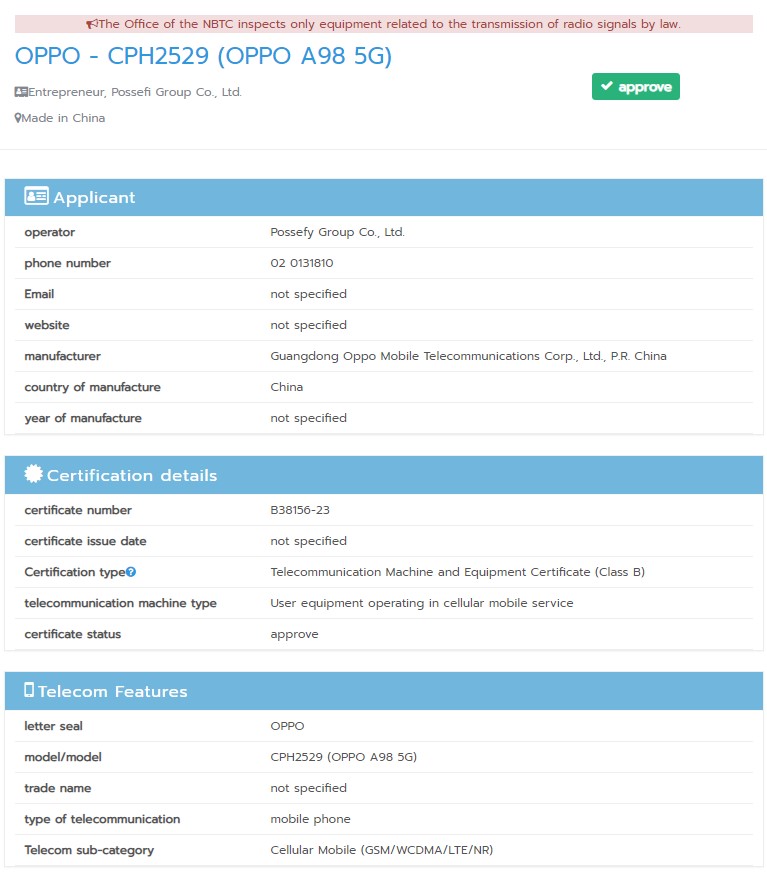767x883 pixels.
Task: Click the website value not specified
Action: click(x=309, y=325)
